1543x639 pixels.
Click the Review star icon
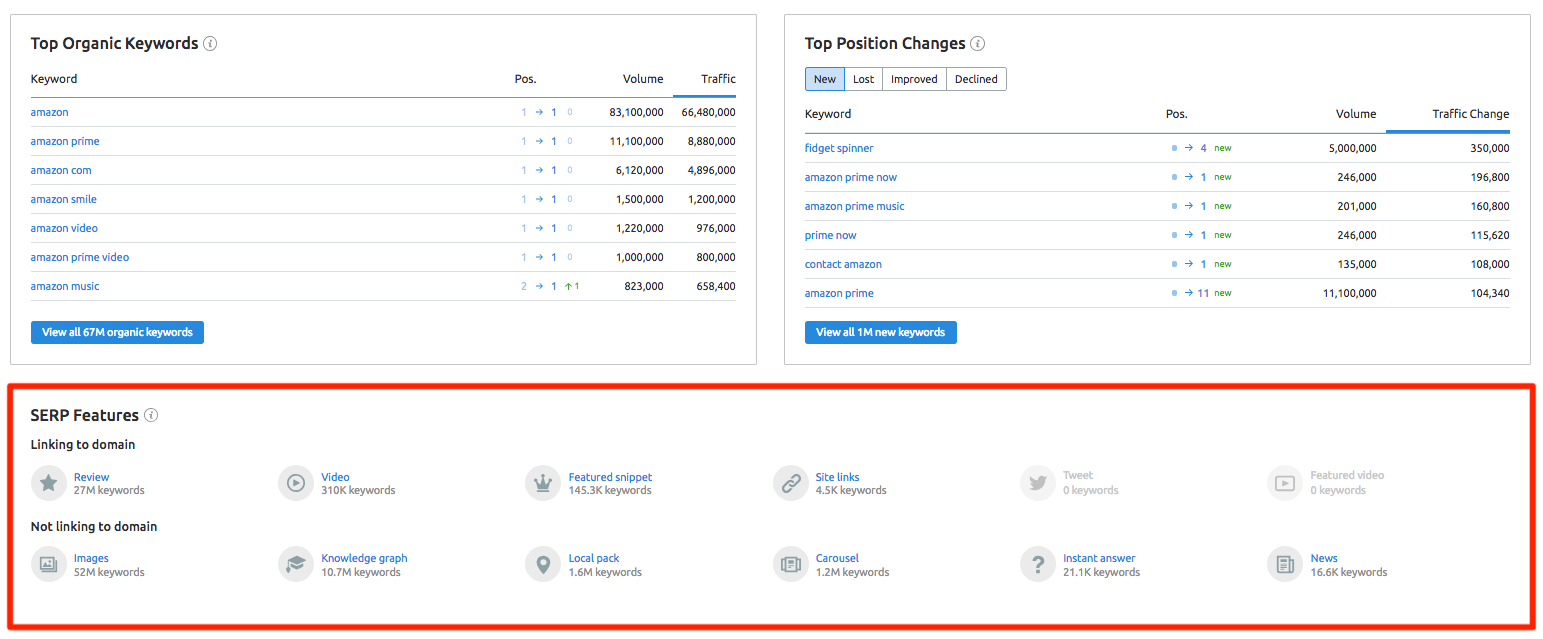[x=48, y=483]
